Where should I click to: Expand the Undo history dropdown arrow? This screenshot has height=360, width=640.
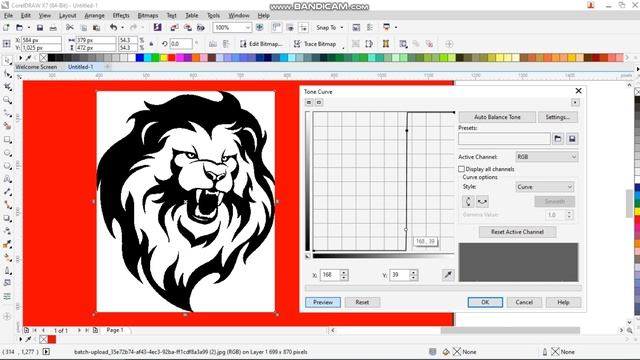tap(122, 27)
